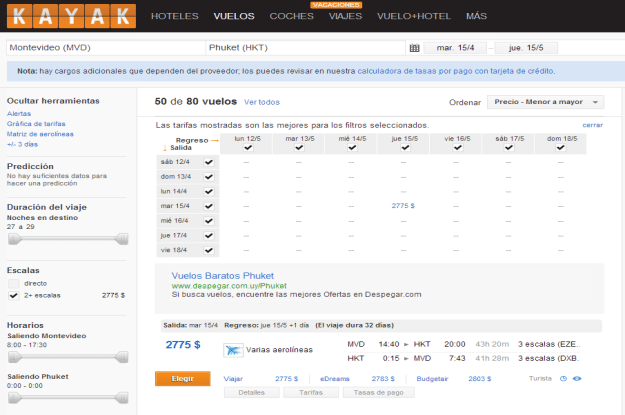Click the large 2775 $ result price

click(x=183, y=345)
